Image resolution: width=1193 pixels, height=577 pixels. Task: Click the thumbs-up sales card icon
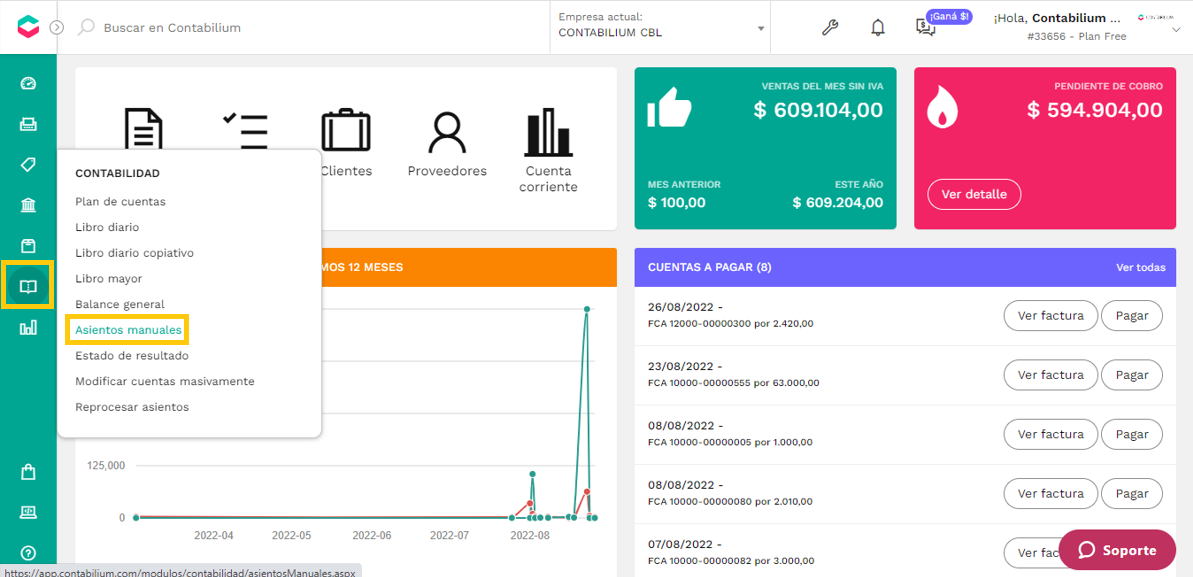(x=669, y=107)
